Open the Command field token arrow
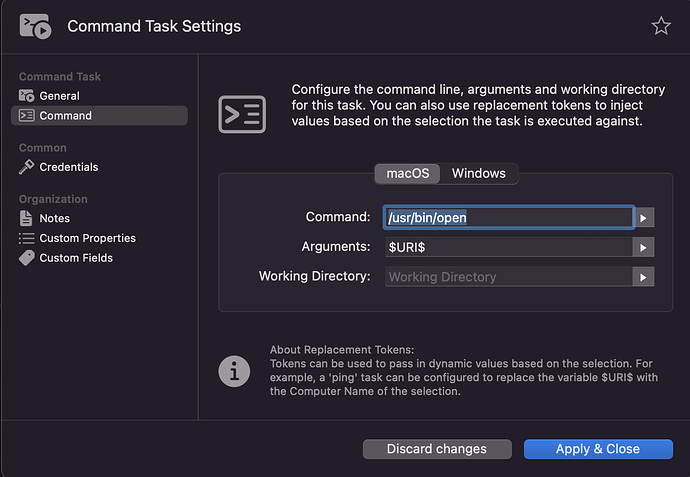 pyautogui.click(x=644, y=217)
